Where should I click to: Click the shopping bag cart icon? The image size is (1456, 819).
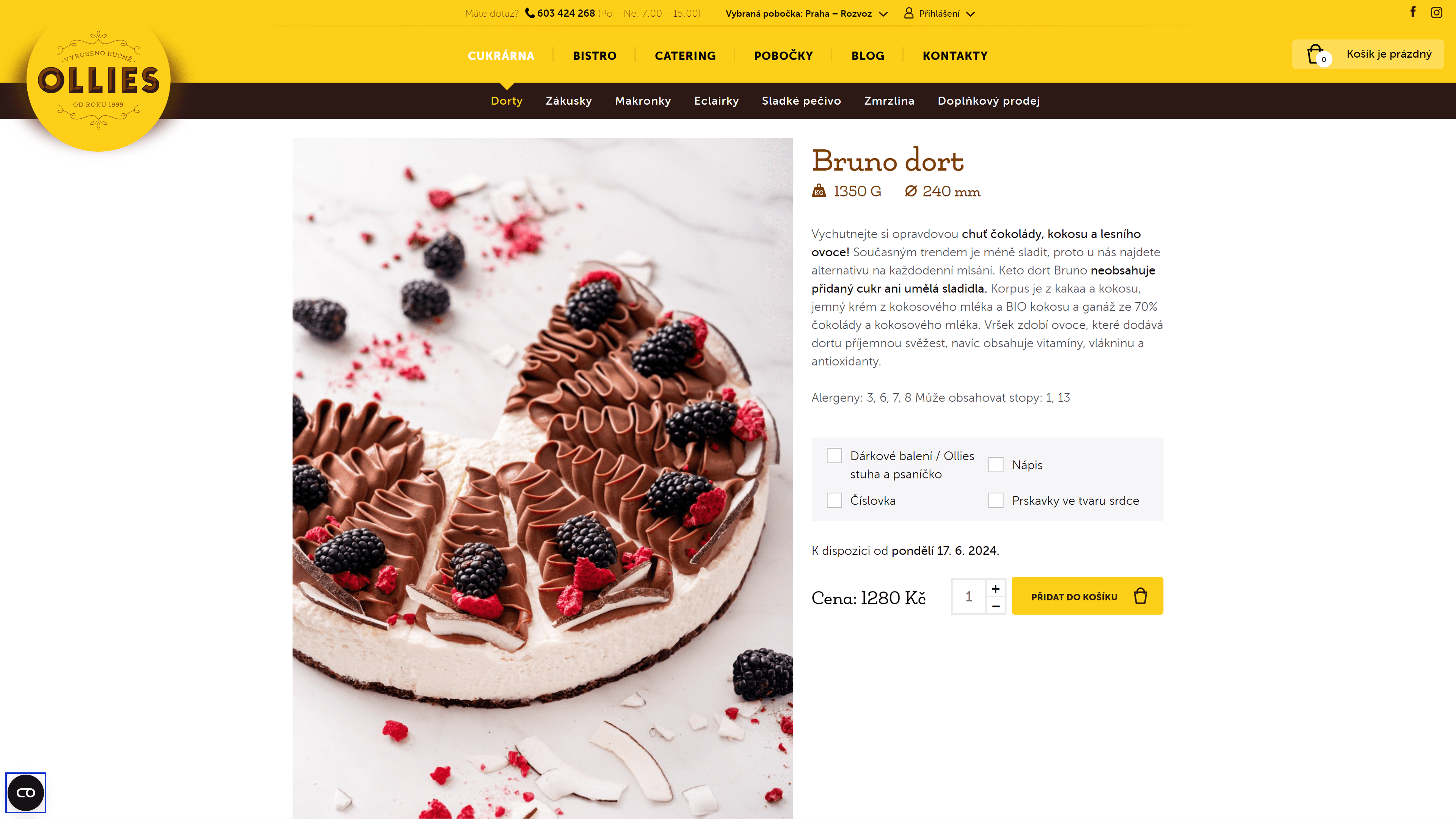click(x=1316, y=54)
